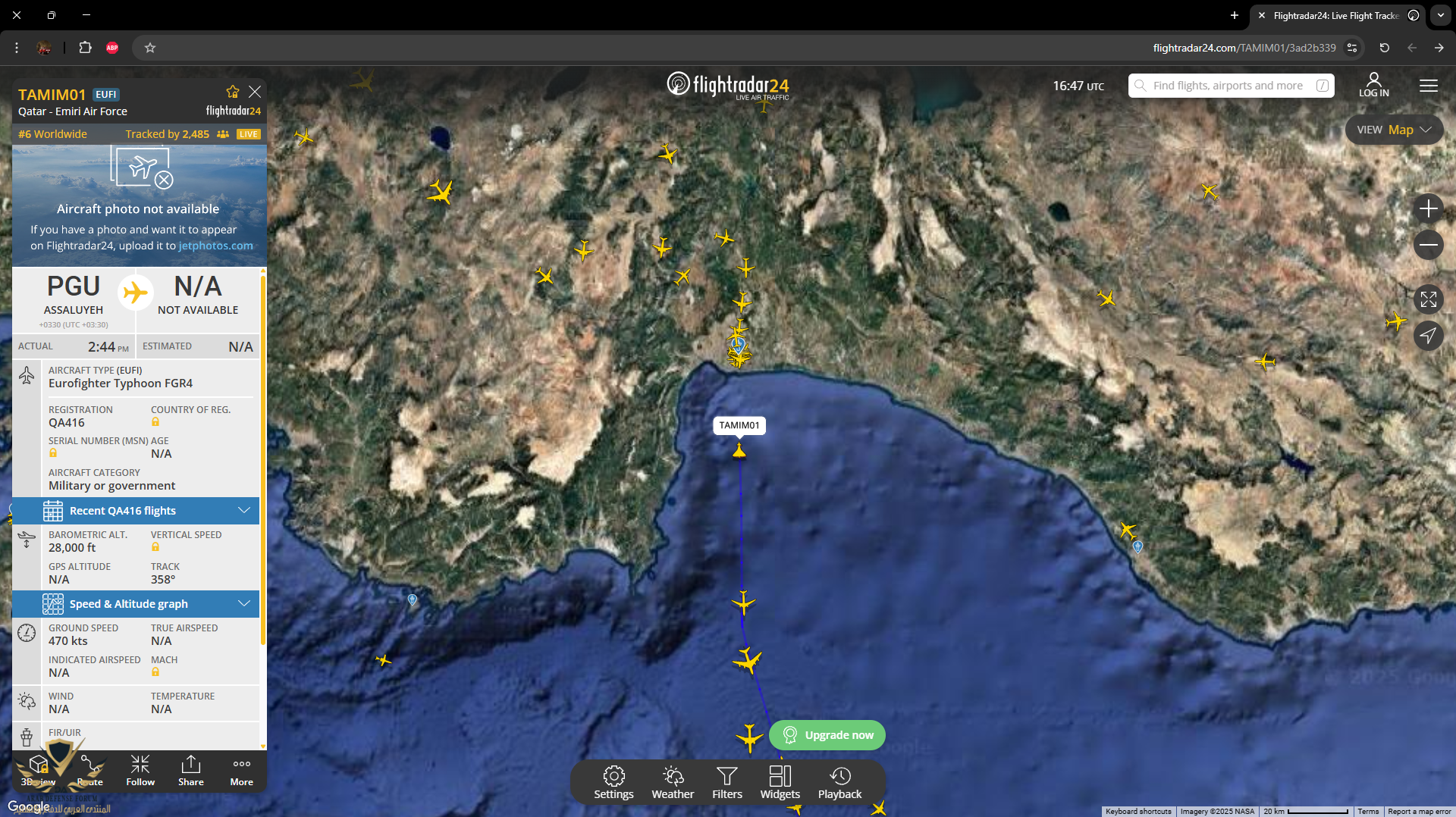Open the Filters panel
Image resolution: width=1456 pixels, height=817 pixels.
[726, 782]
